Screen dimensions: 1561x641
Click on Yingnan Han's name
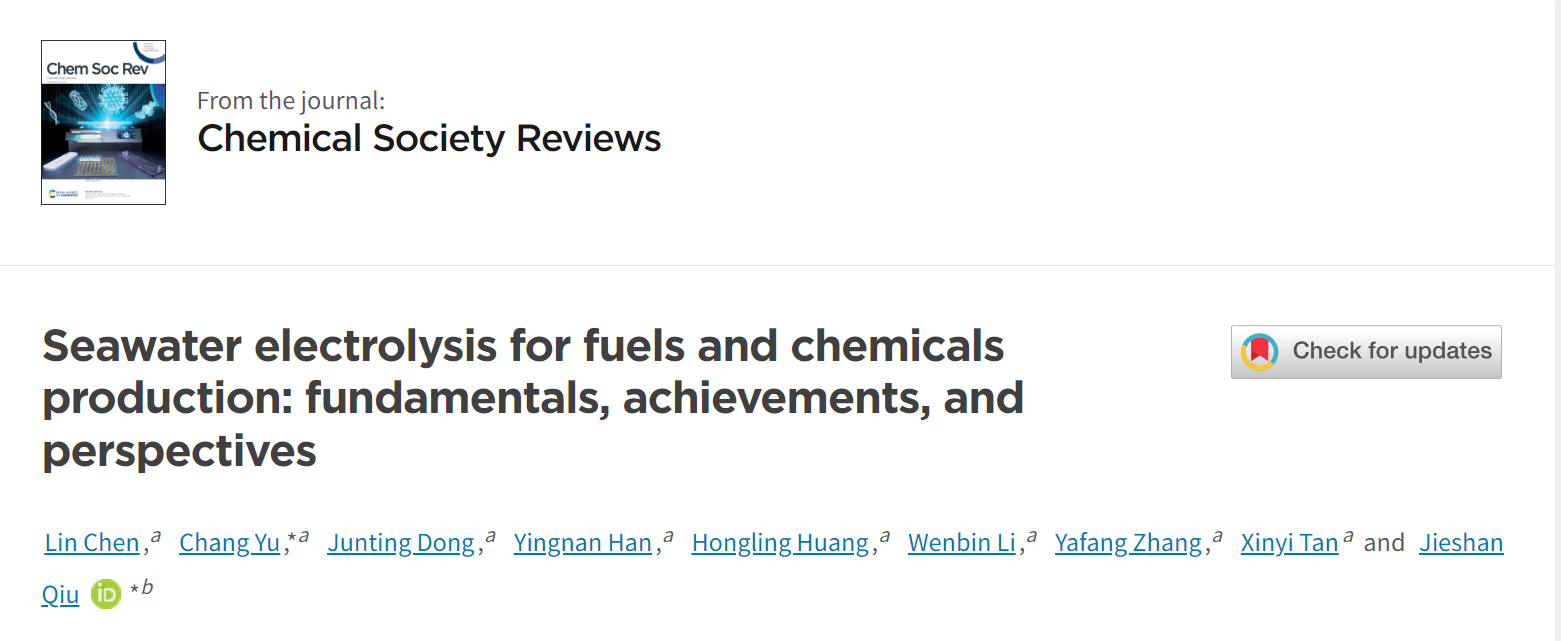(583, 543)
